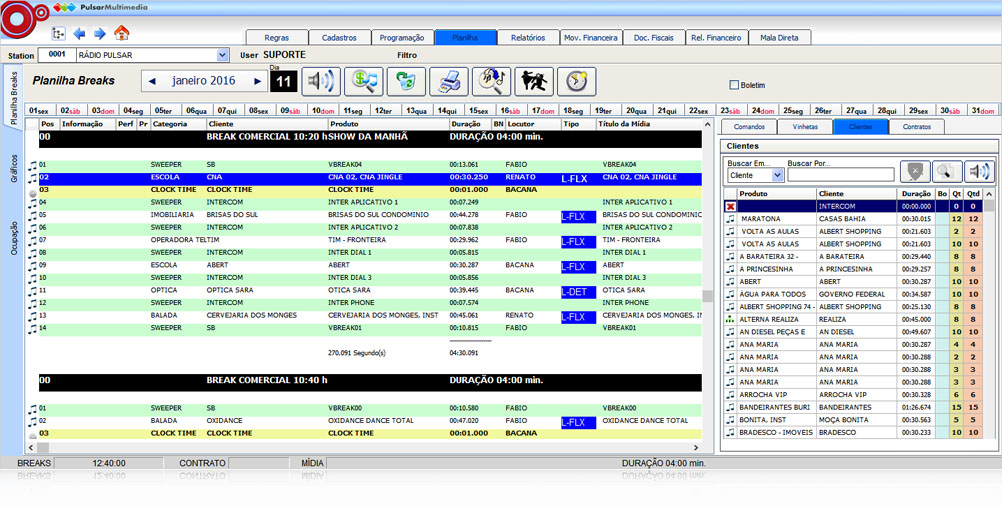Screen dimensions: 1002x508
Task: Print the planilha with the printer icon
Action: click(449, 82)
